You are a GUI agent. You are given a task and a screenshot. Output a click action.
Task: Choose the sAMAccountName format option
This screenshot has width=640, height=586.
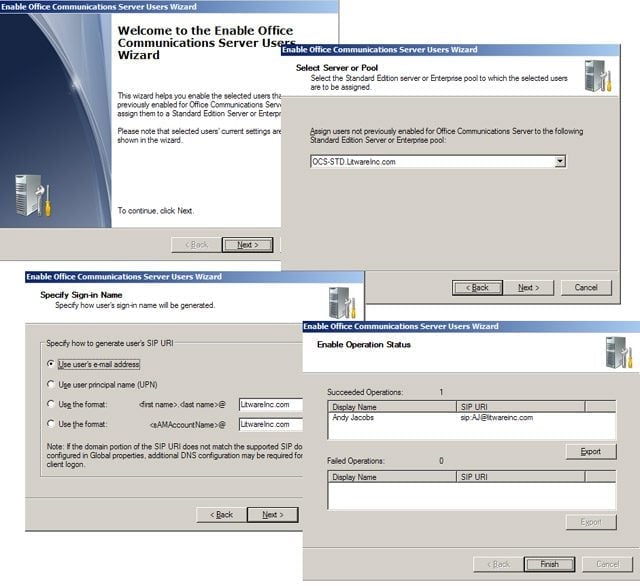[x=51, y=424]
